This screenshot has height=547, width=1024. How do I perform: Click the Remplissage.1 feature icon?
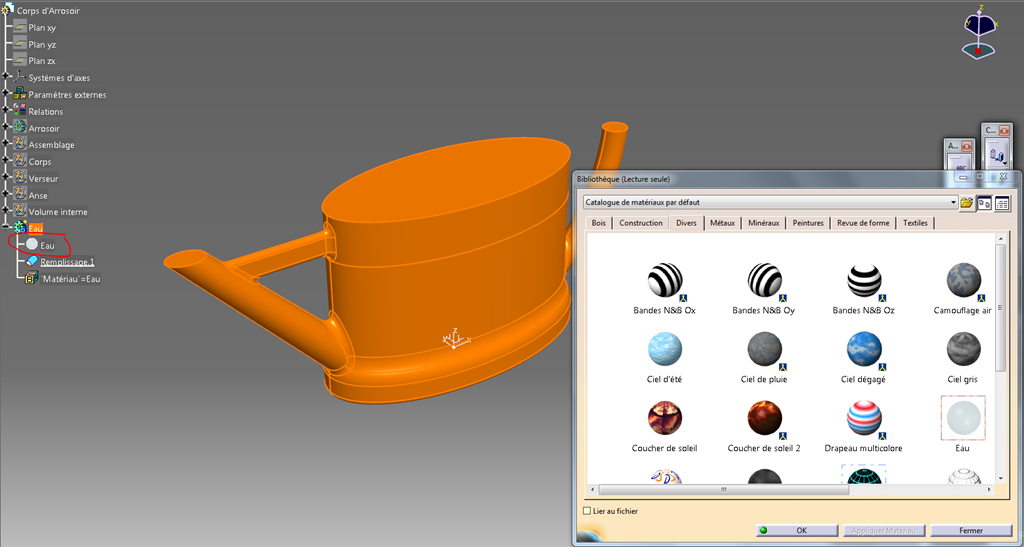click(x=32, y=261)
